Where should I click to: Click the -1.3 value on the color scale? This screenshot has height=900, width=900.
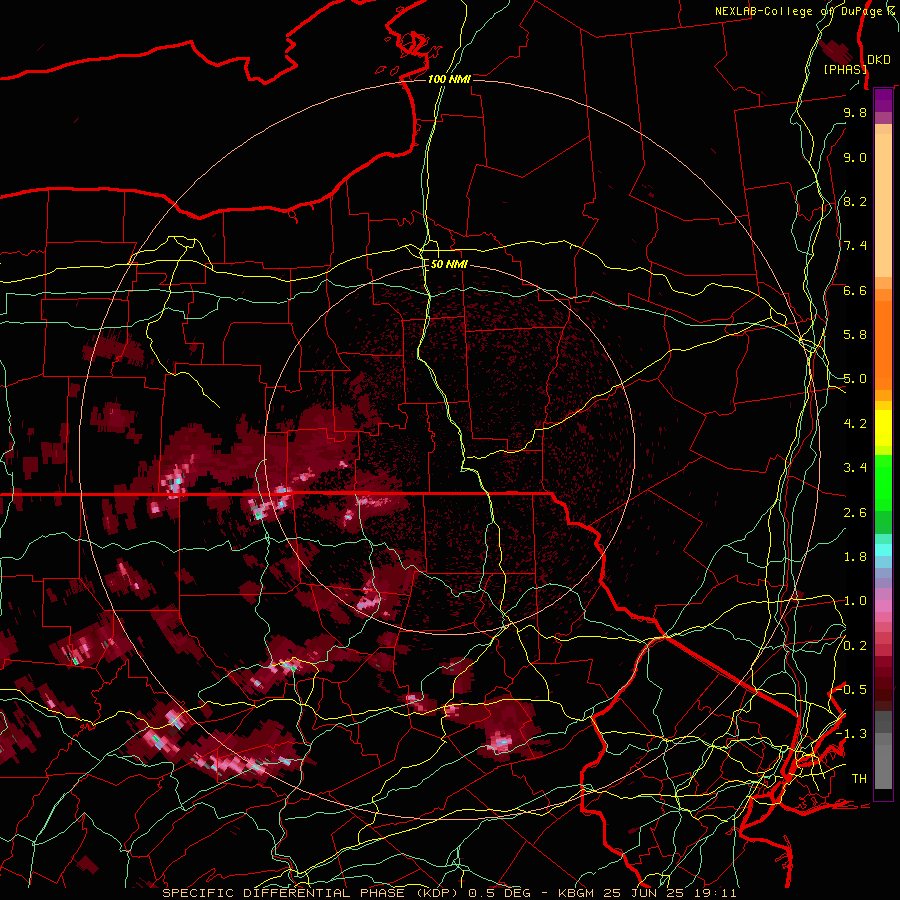852,734
